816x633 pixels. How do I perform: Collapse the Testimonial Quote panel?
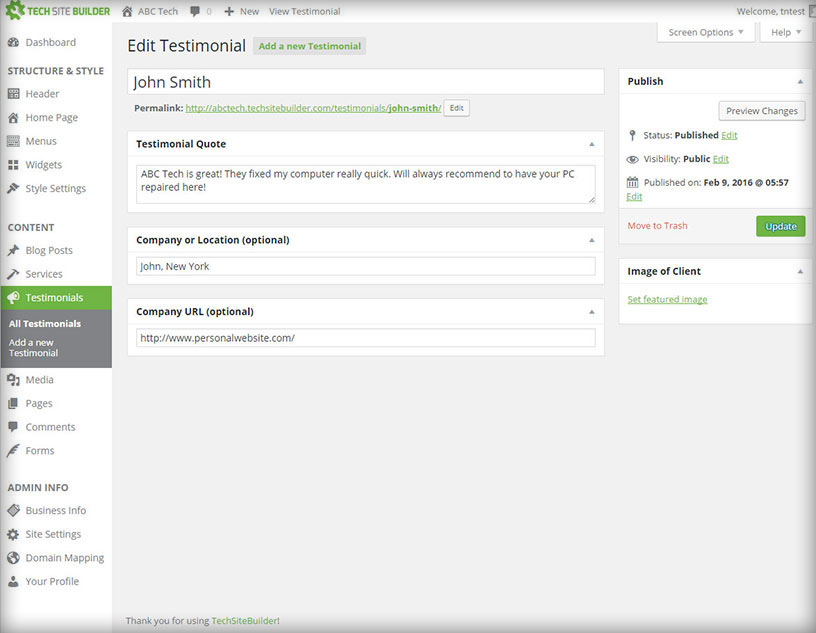(592, 143)
